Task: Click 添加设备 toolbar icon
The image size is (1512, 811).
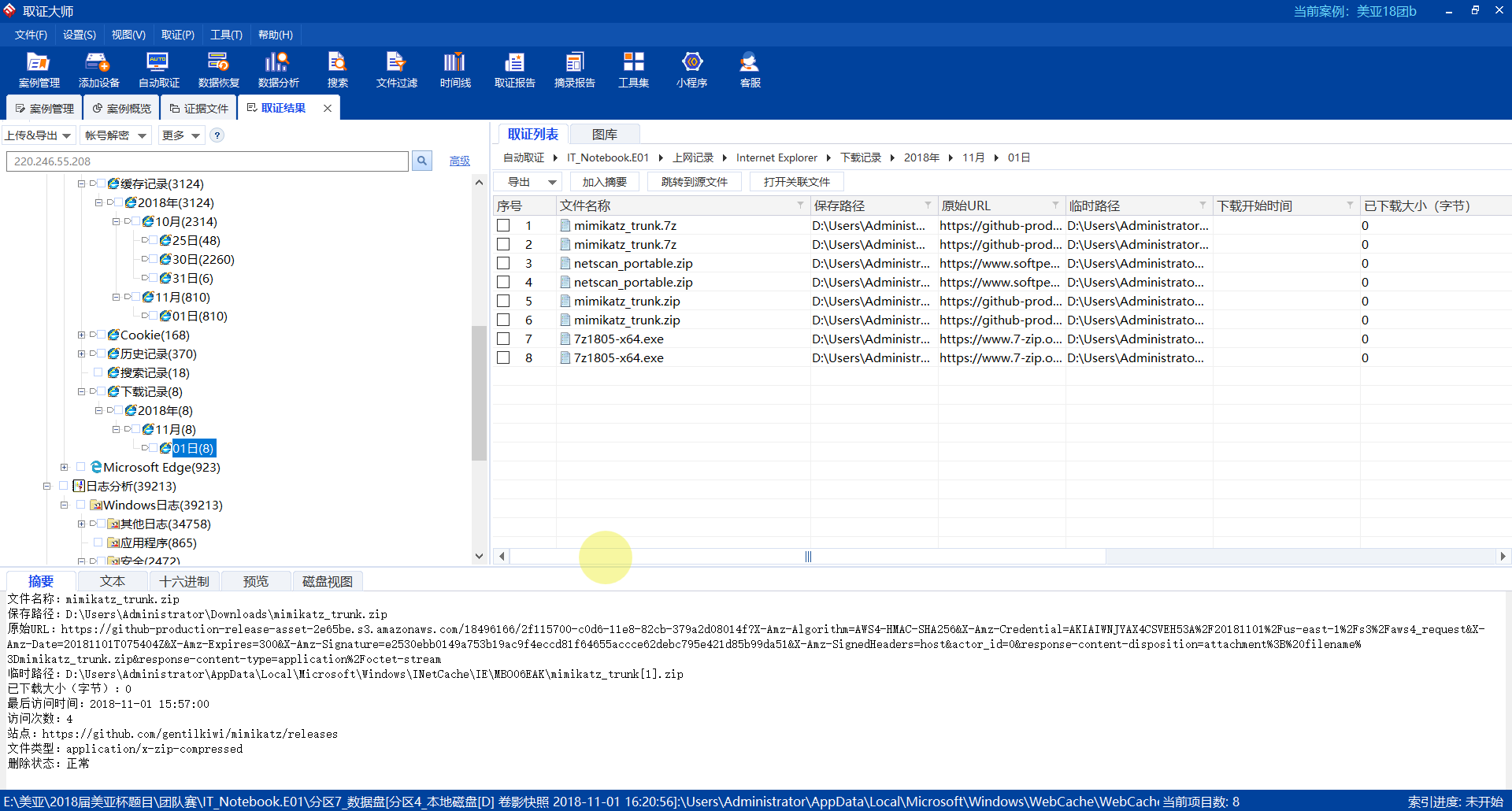Action: (x=98, y=69)
